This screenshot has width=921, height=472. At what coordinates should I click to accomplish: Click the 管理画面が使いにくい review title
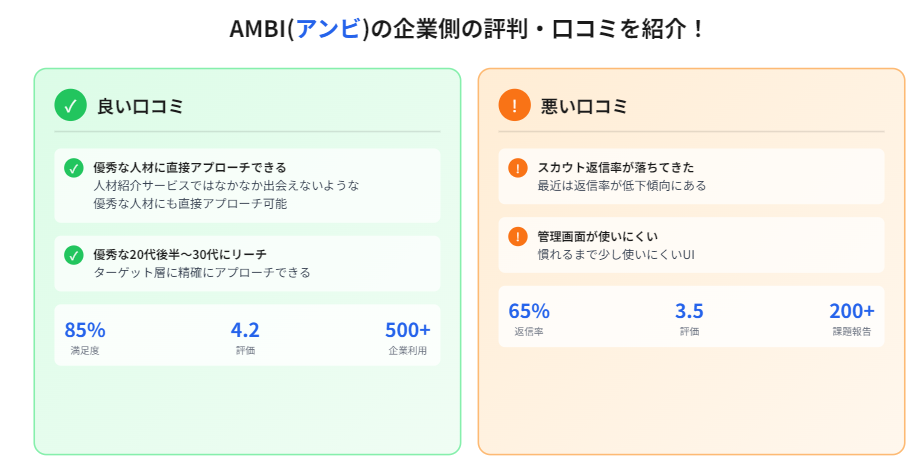pos(597,236)
